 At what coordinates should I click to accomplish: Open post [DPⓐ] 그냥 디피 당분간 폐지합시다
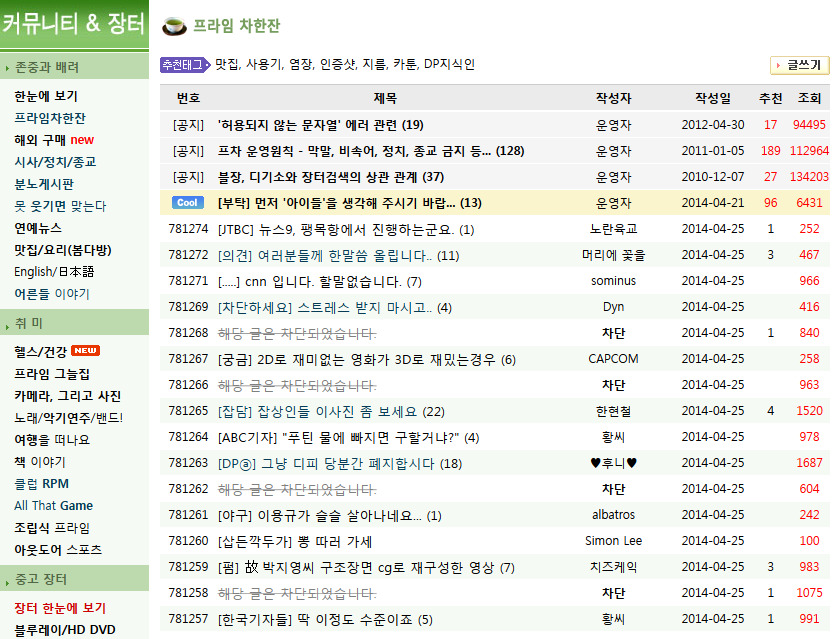(340, 463)
